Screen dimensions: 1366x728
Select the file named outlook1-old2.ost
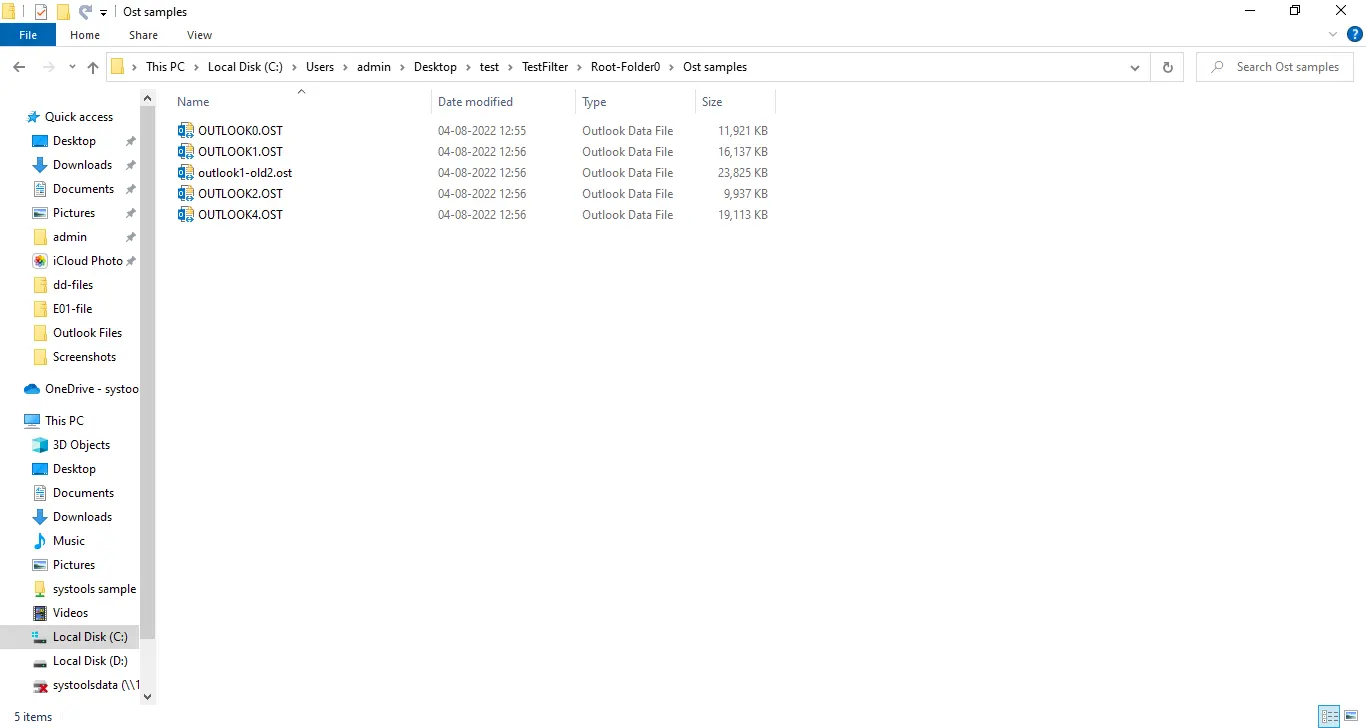point(245,173)
